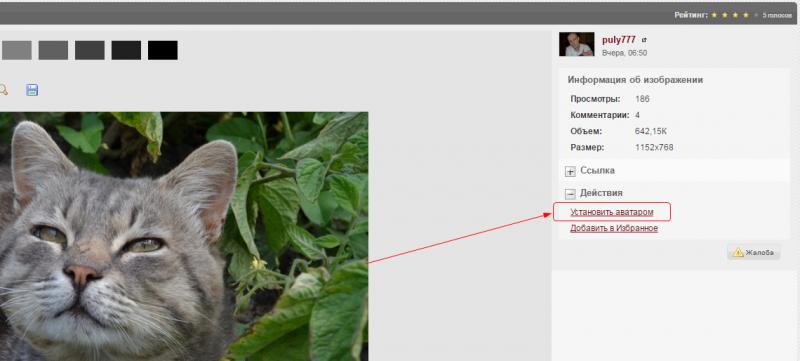The image size is (800, 361).
Task: Click the cat photo image
Action: (x=184, y=236)
